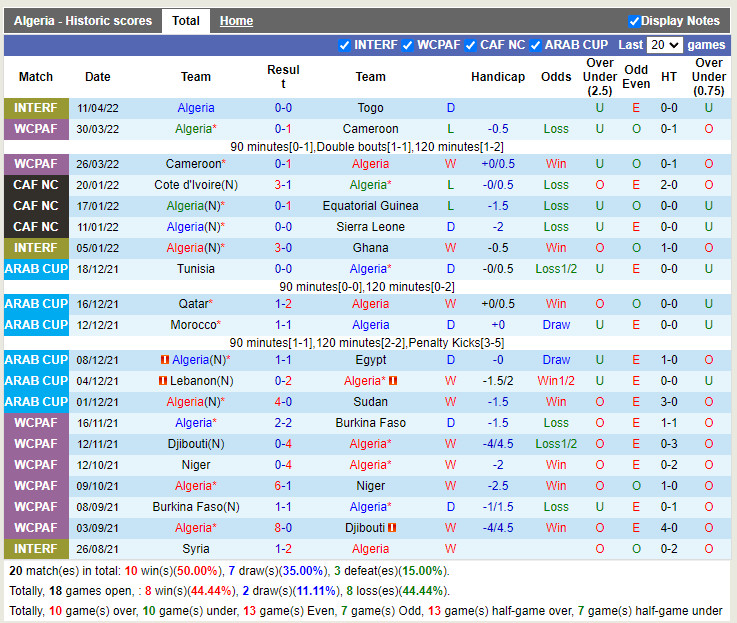Open the Last 20 games dropdown
The height and width of the screenshot is (623, 737).
[x=664, y=45]
